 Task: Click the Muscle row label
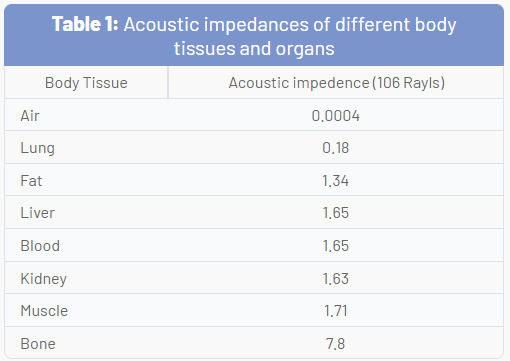44,311
